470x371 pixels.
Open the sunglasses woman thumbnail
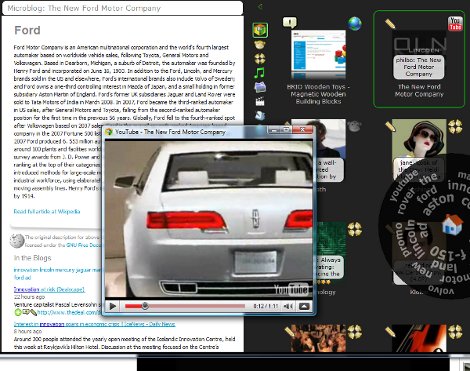click(419, 138)
